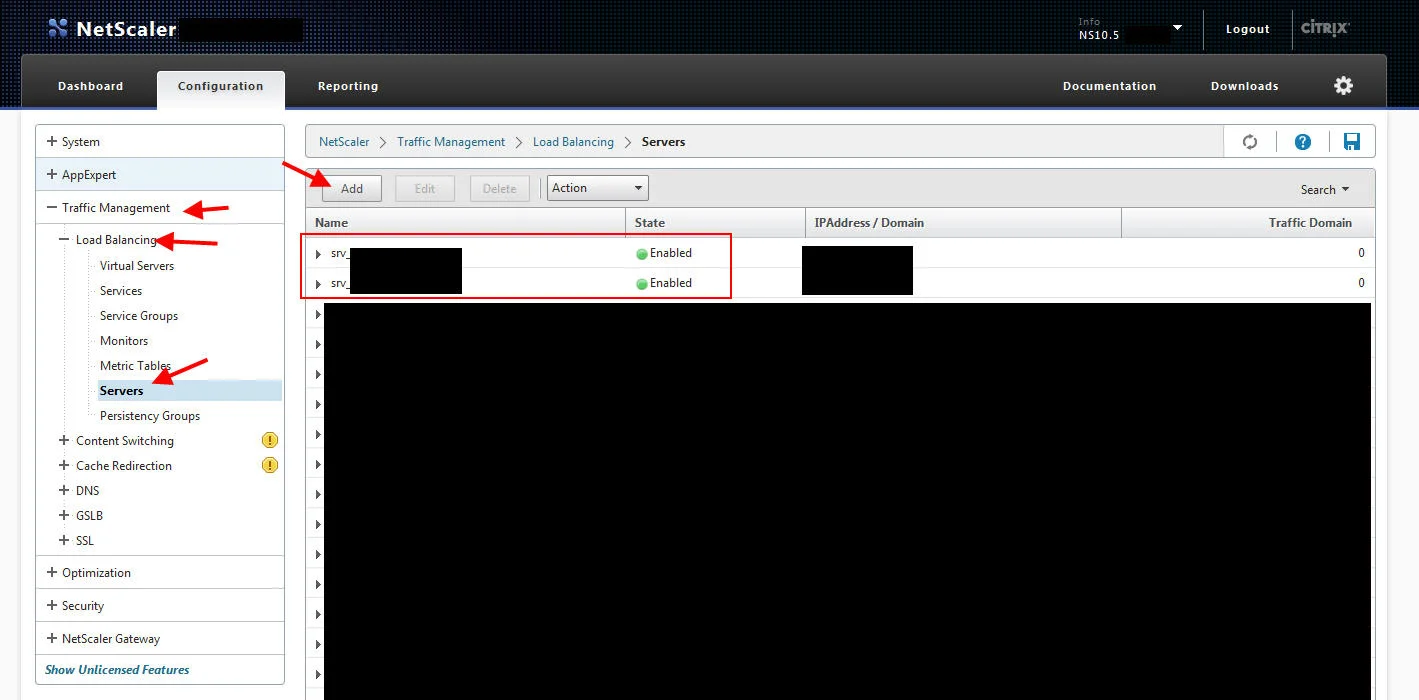This screenshot has height=700, width=1419.
Task: Click Show Unlicensed Features link
Action: click(117, 670)
